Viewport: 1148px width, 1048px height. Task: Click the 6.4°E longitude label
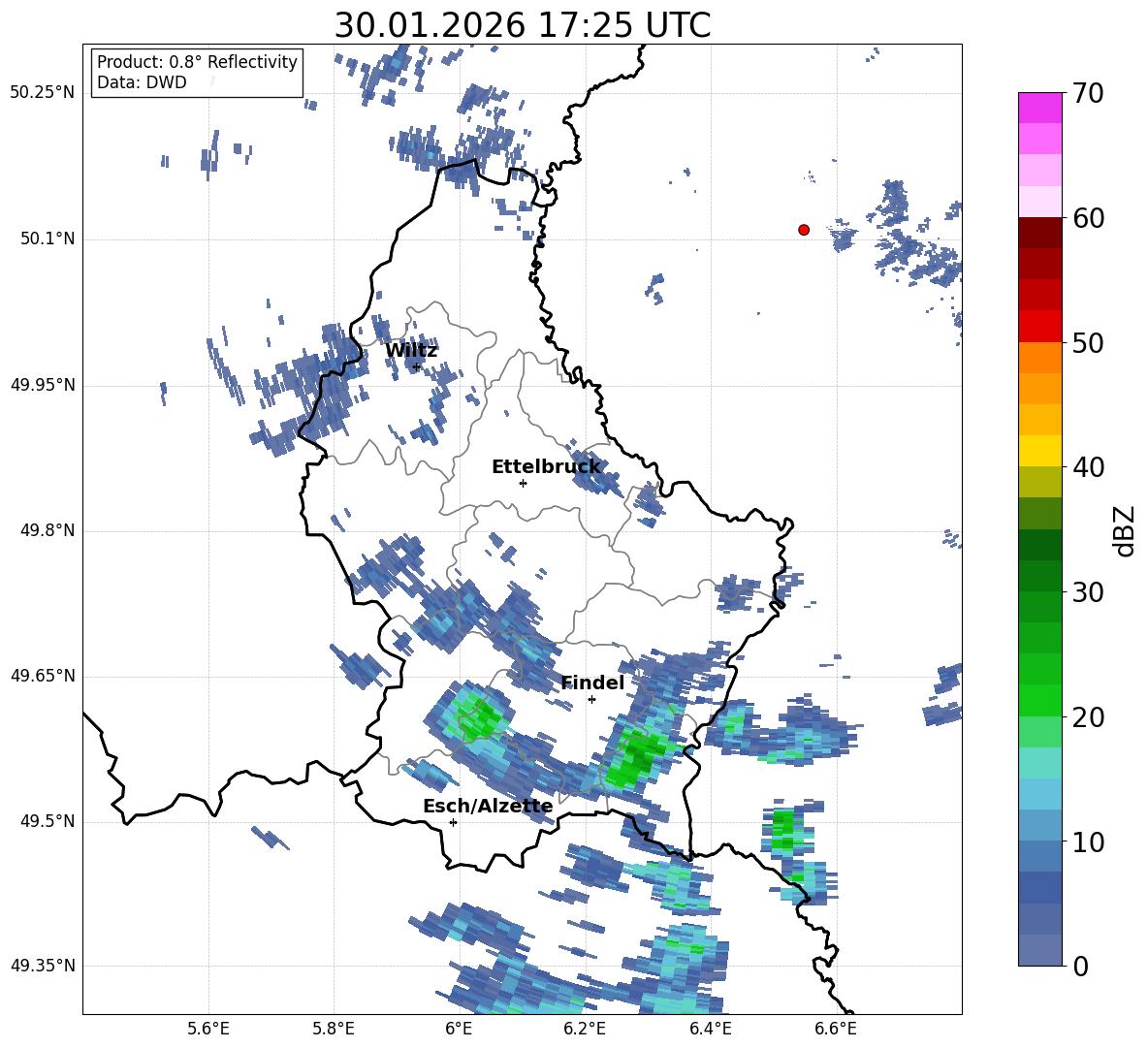[x=710, y=1029]
